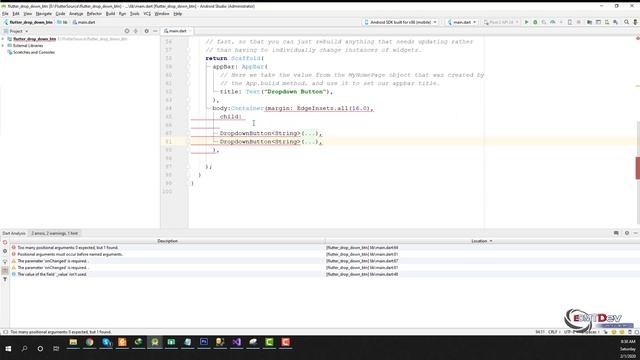Open the Navigate menu
This screenshot has height=360, width=640.
point(44,13)
